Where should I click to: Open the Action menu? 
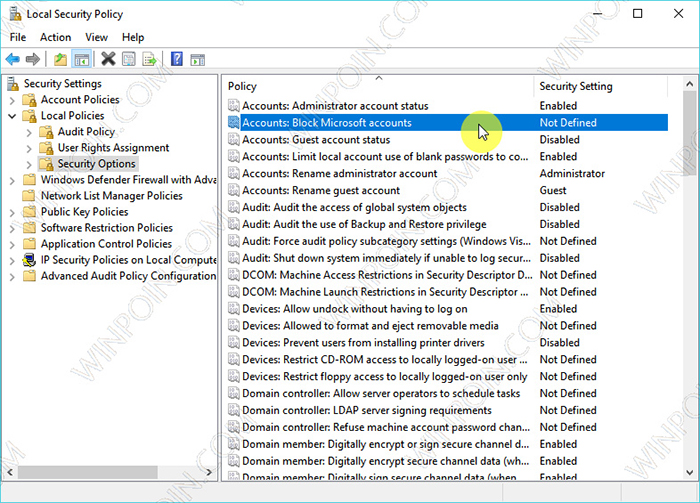click(55, 37)
